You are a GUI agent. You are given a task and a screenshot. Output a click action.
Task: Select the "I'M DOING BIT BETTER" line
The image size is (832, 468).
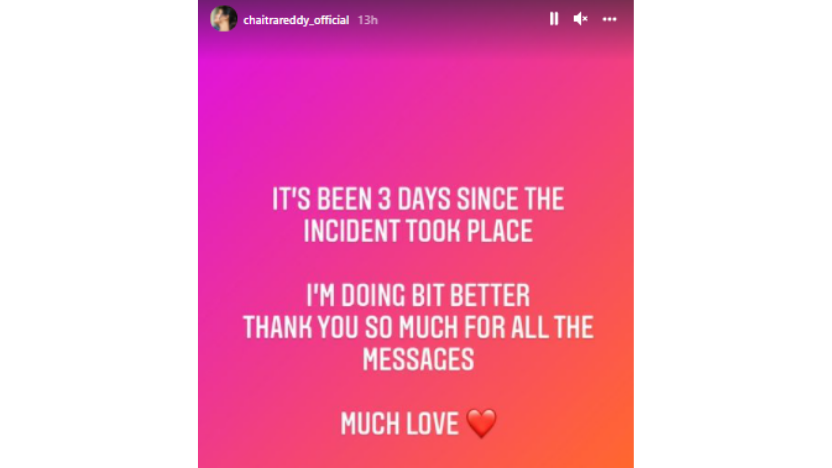click(418, 297)
